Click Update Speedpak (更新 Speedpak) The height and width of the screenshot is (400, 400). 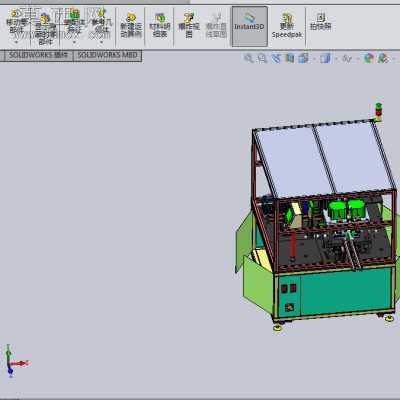coord(287,26)
